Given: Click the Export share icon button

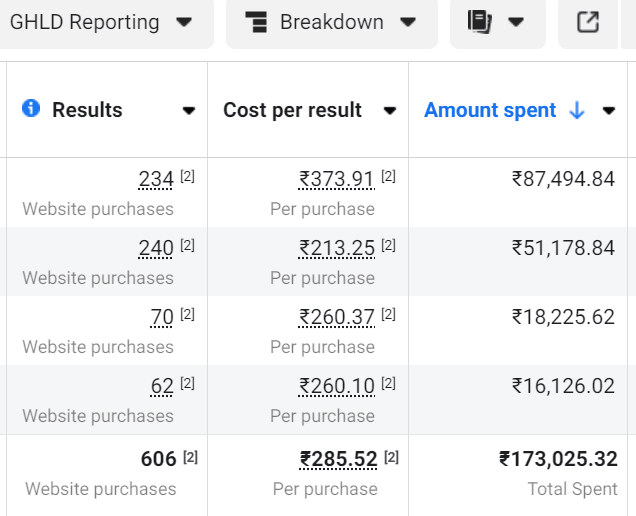Looking at the screenshot, I should point(588,22).
